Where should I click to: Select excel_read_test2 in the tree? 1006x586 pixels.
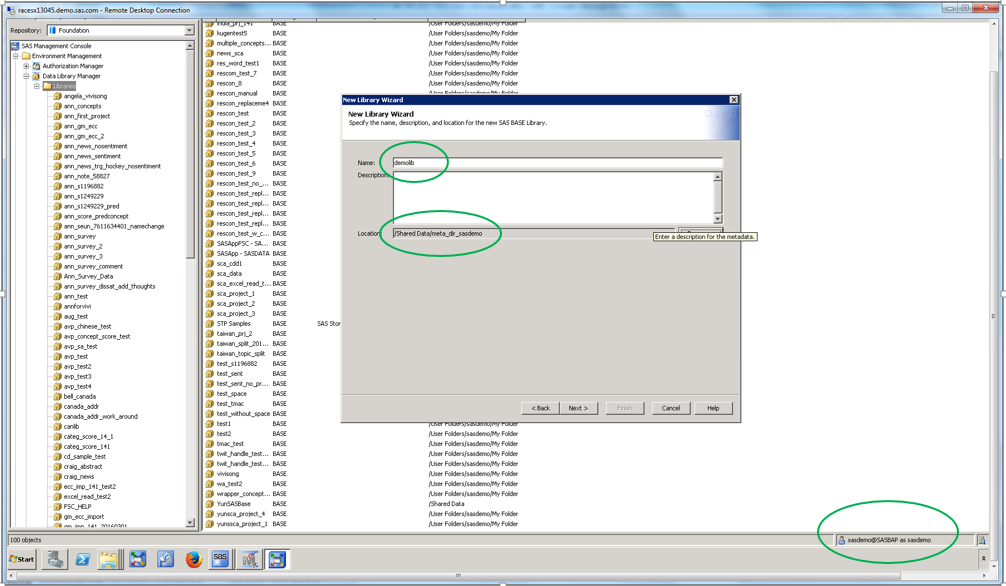click(x=87, y=497)
